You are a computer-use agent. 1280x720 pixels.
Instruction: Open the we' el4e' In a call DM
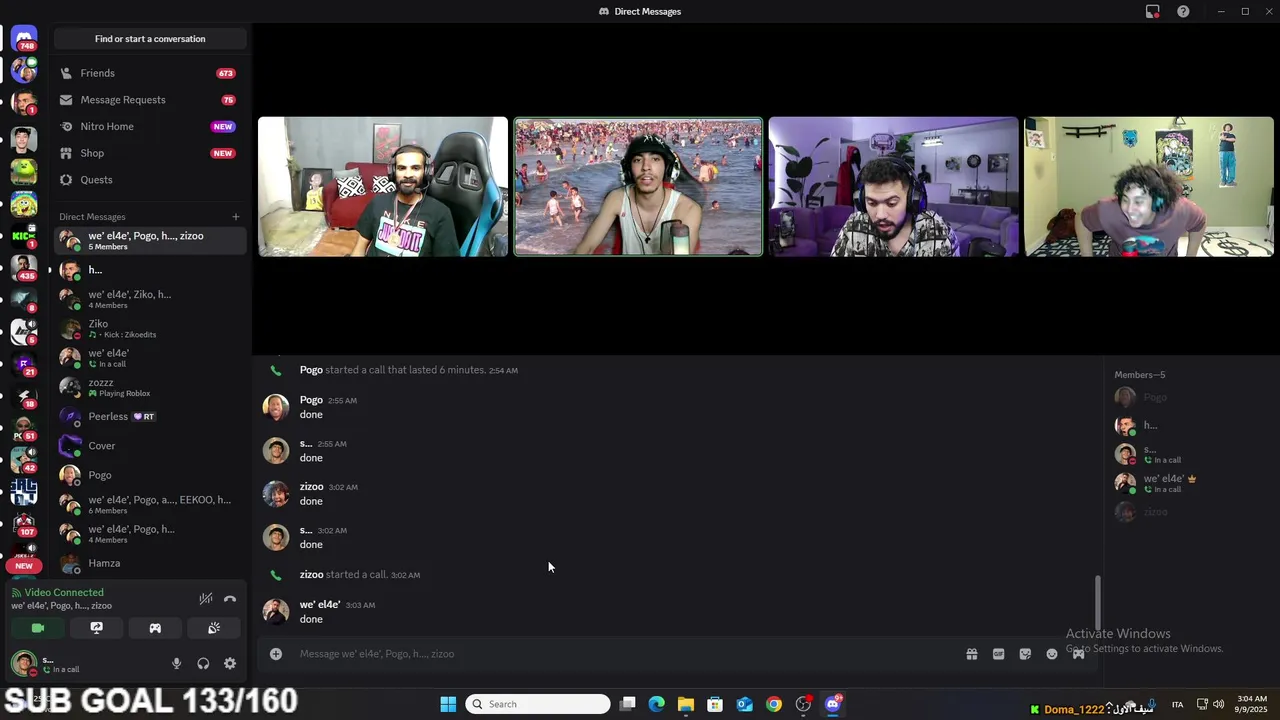click(x=150, y=358)
